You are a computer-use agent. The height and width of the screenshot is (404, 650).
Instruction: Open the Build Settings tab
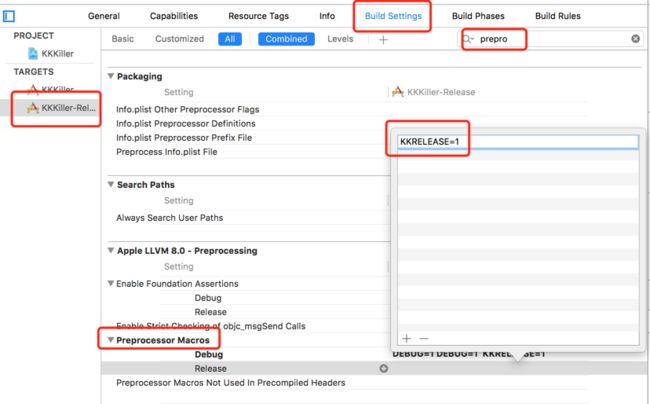[393, 16]
